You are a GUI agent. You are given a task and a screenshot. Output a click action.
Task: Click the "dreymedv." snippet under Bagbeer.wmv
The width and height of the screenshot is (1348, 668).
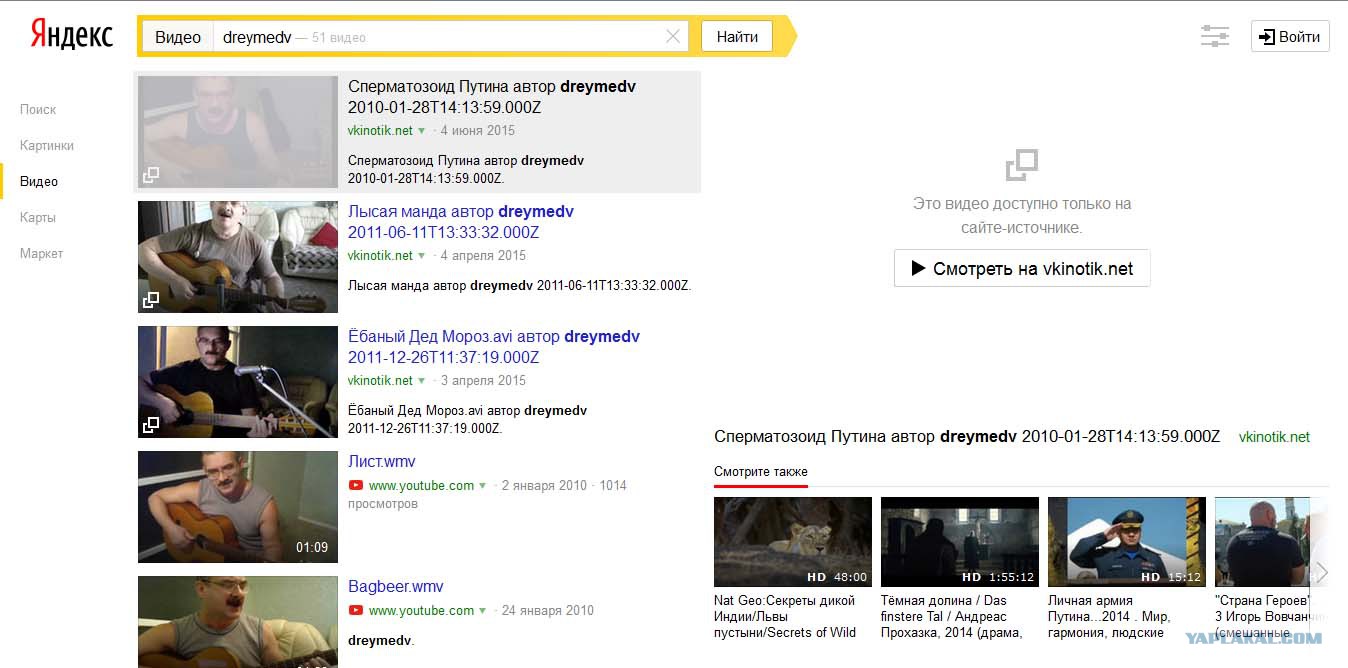(x=381, y=640)
